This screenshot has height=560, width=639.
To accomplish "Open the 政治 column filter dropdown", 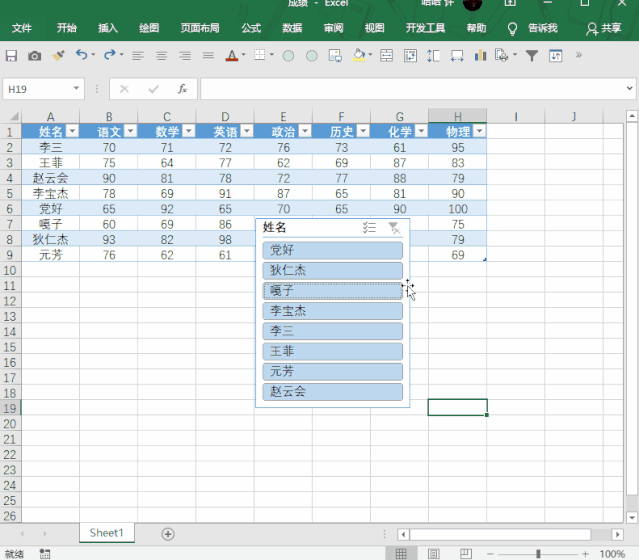I will coord(305,131).
